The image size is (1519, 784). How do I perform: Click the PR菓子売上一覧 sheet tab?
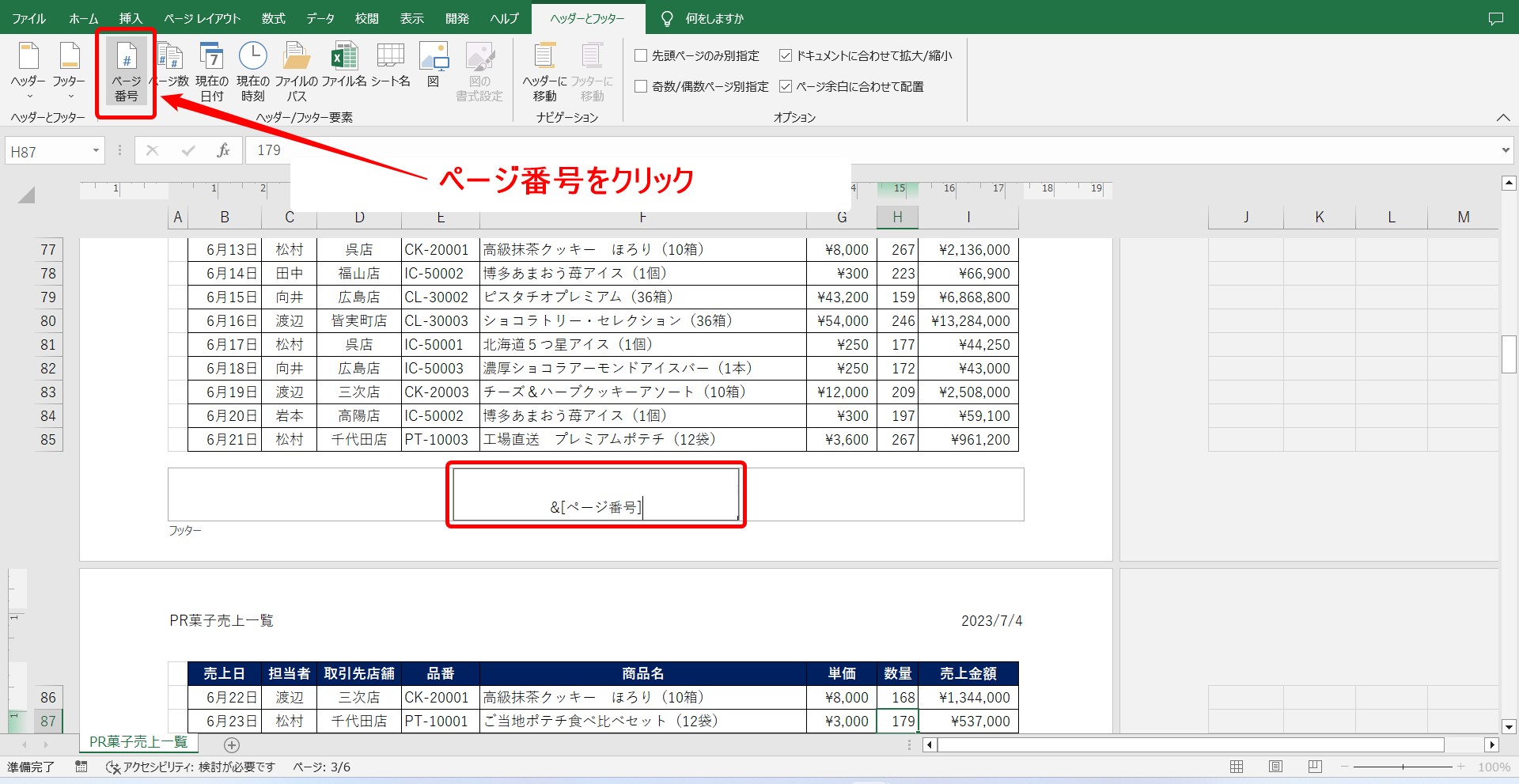pos(138,742)
